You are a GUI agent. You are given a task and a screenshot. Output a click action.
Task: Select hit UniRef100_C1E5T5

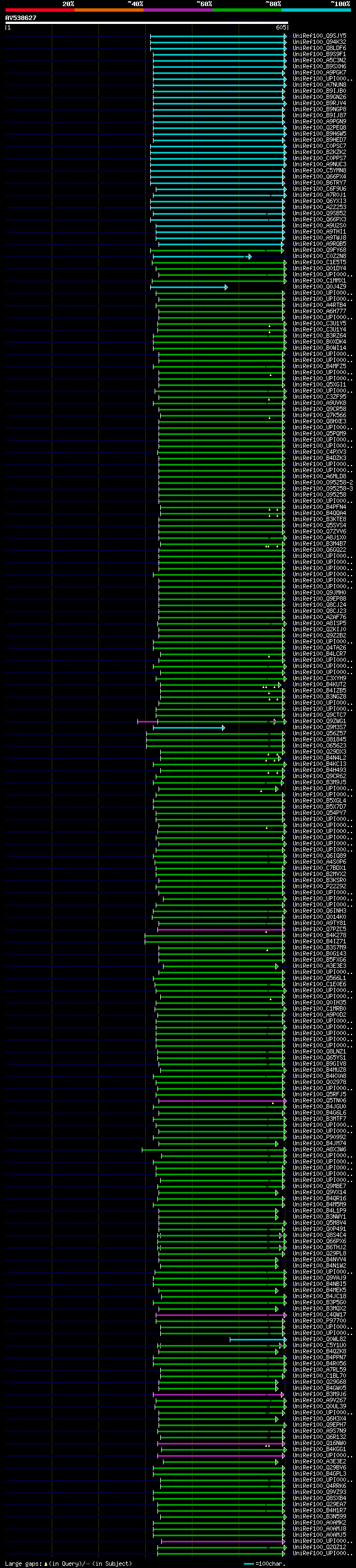(319, 263)
